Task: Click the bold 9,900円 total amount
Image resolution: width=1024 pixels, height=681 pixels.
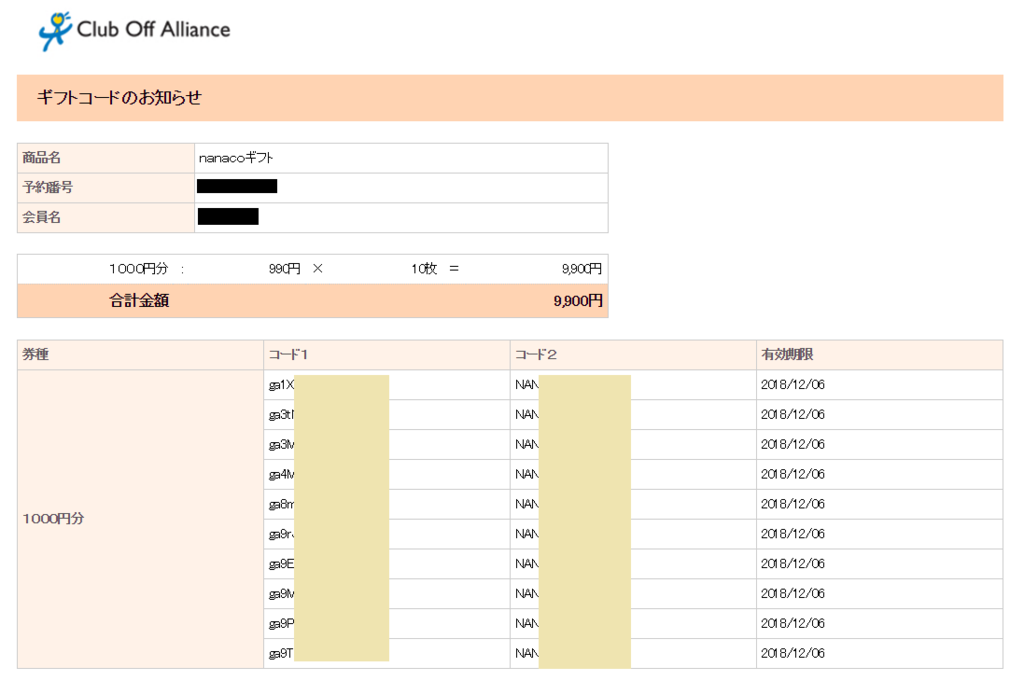Action: point(578,301)
